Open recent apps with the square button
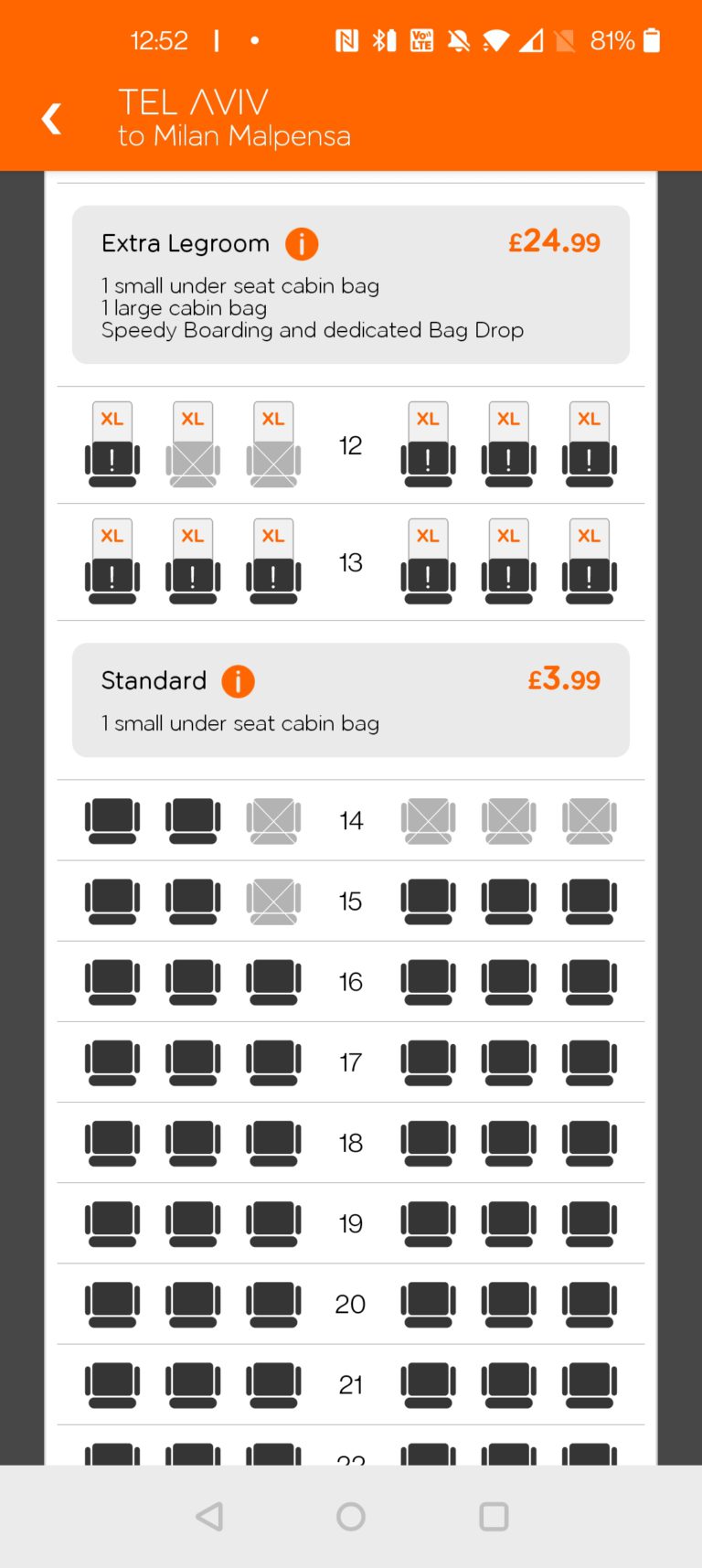702x1568 pixels. pyautogui.click(x=494, y=1517)
